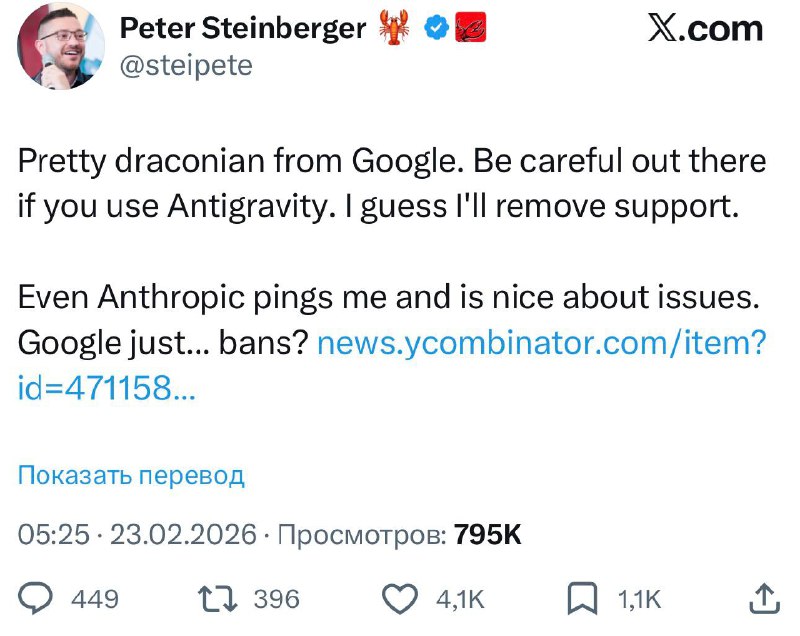Click the red affiliate badge next to verification
Viewport: 800px width, 636px height.
470,29
